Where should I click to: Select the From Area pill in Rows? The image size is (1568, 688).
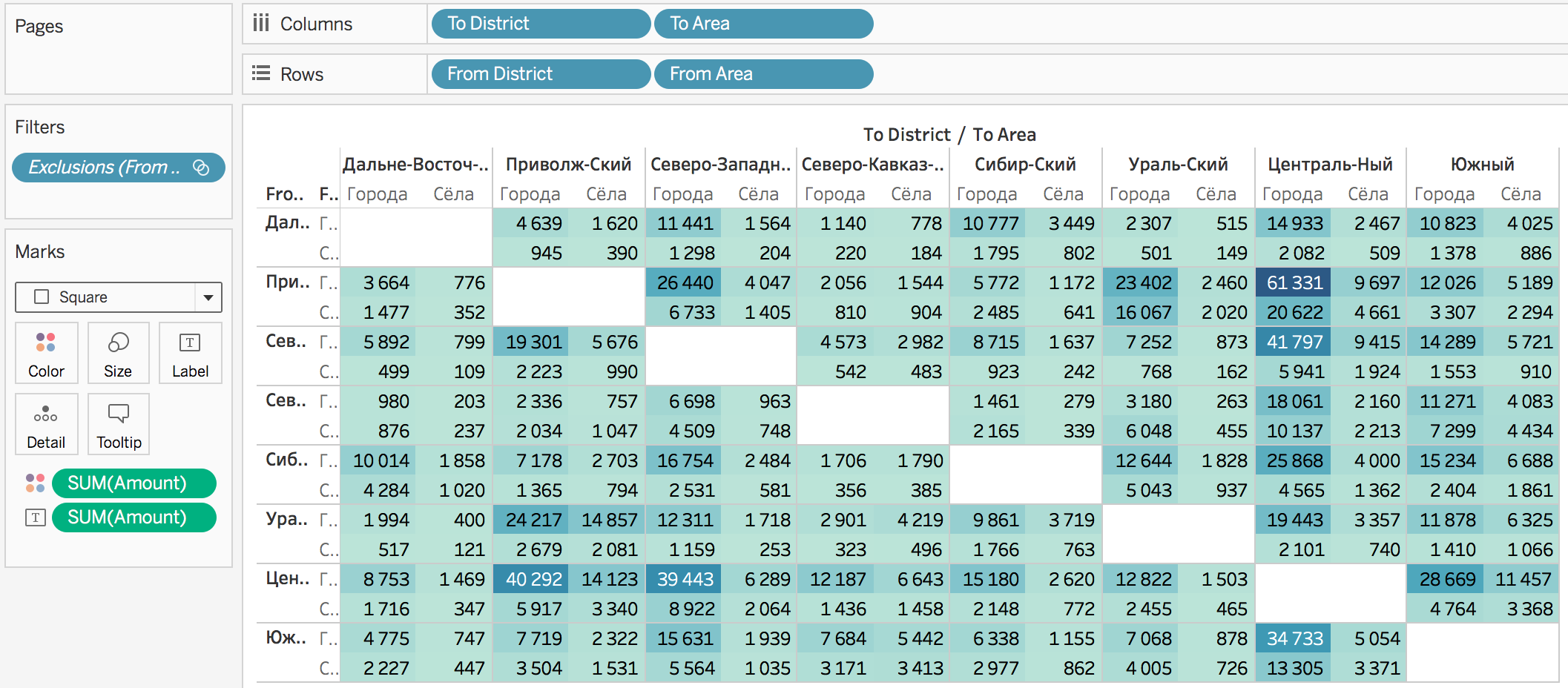click(x=762, y=74)
